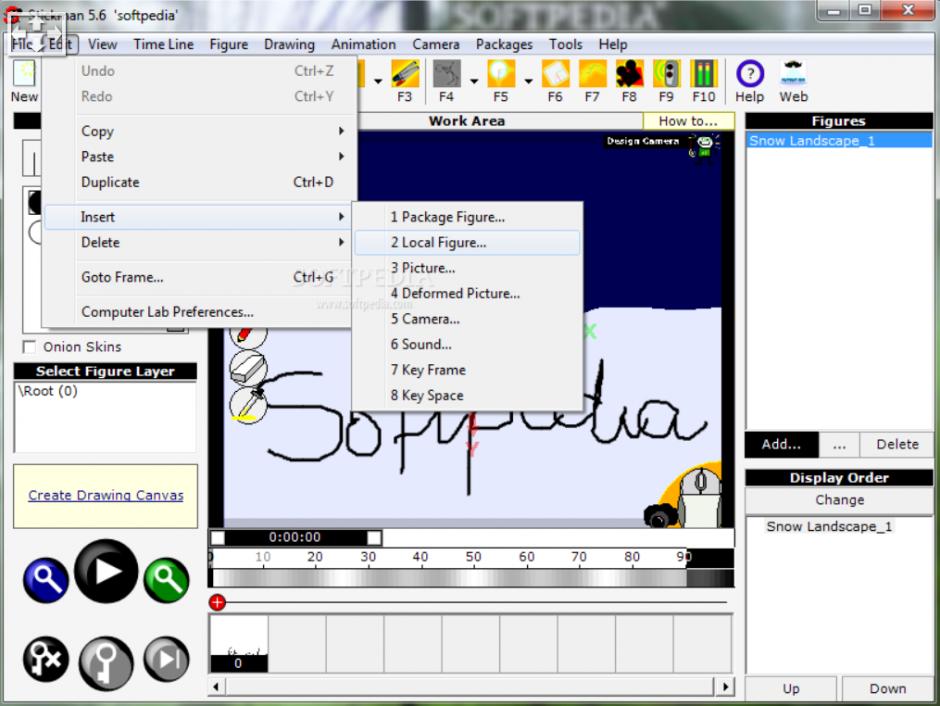Screen dimensions: 940x706
Task: Choose 3 Picture... from Insert submenu
Action: [468, 268]
